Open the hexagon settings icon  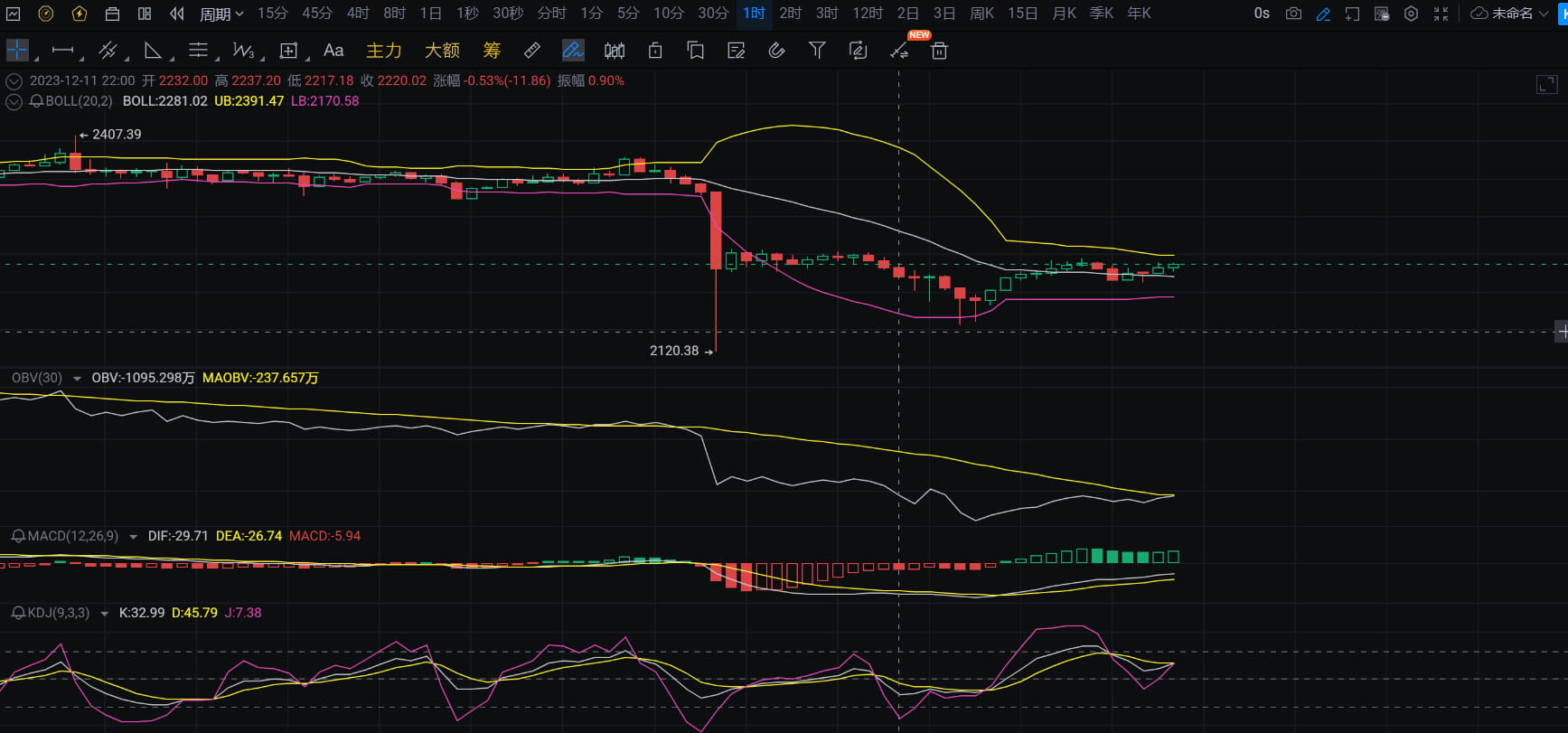1411,14
